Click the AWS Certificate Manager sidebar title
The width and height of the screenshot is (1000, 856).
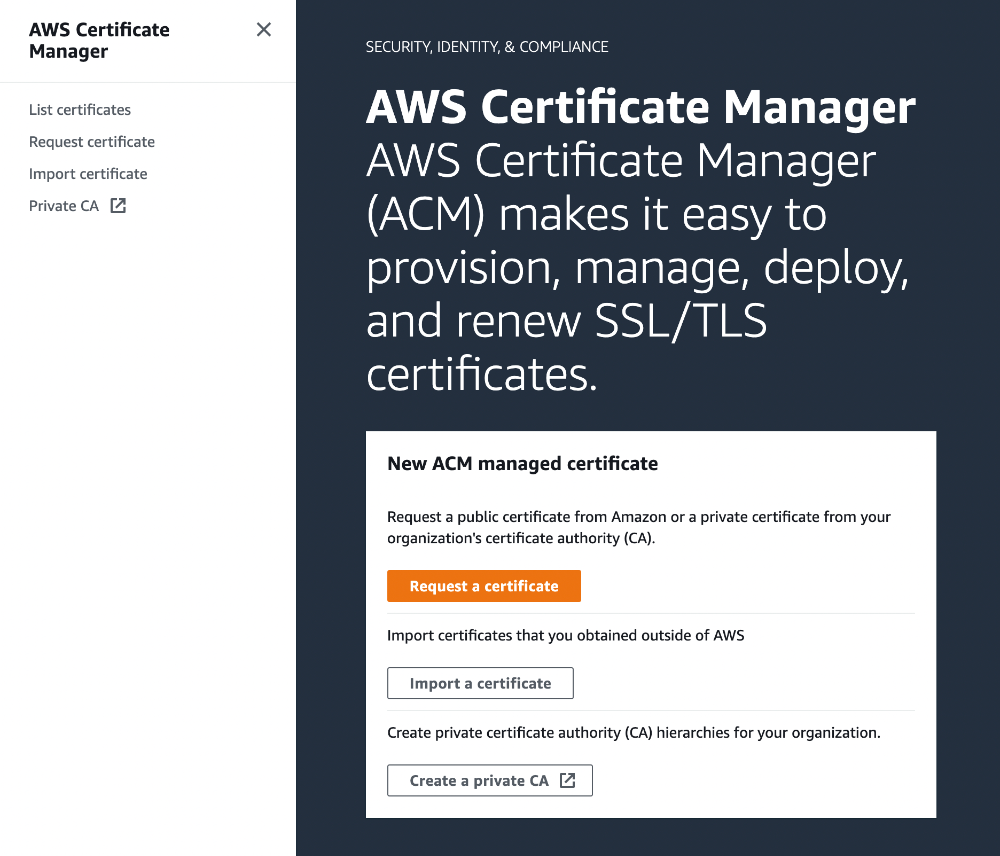pos(99,40)
